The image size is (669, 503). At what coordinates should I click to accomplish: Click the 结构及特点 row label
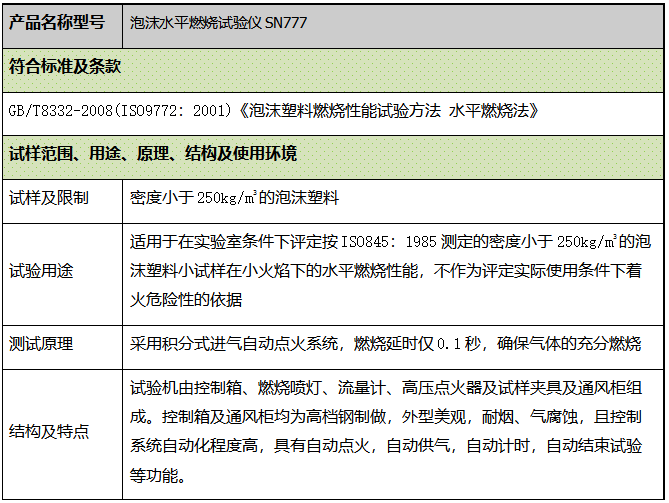pyautogui.click(x=47, y=431)
